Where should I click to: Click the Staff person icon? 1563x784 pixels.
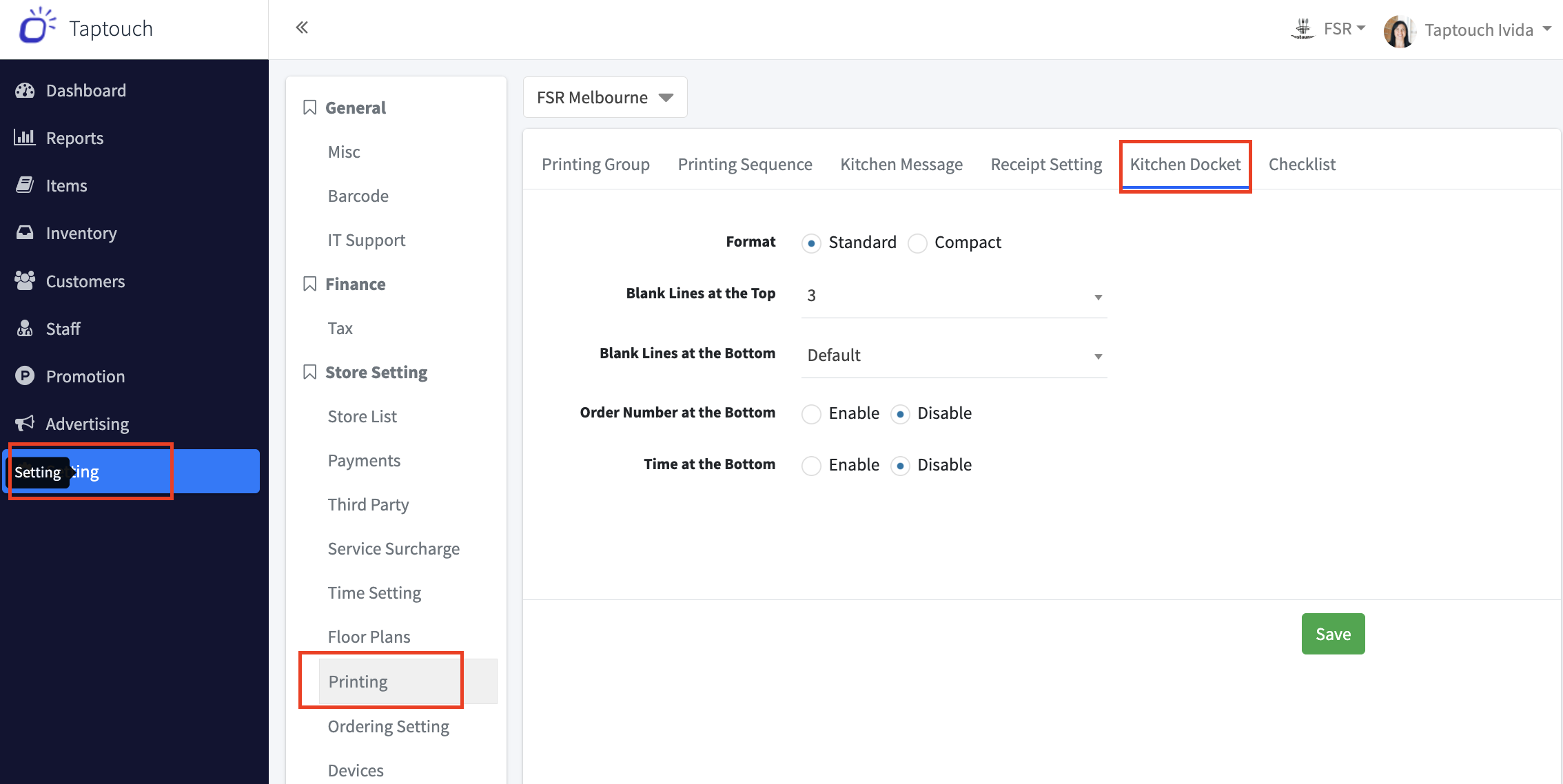(25, 328)
